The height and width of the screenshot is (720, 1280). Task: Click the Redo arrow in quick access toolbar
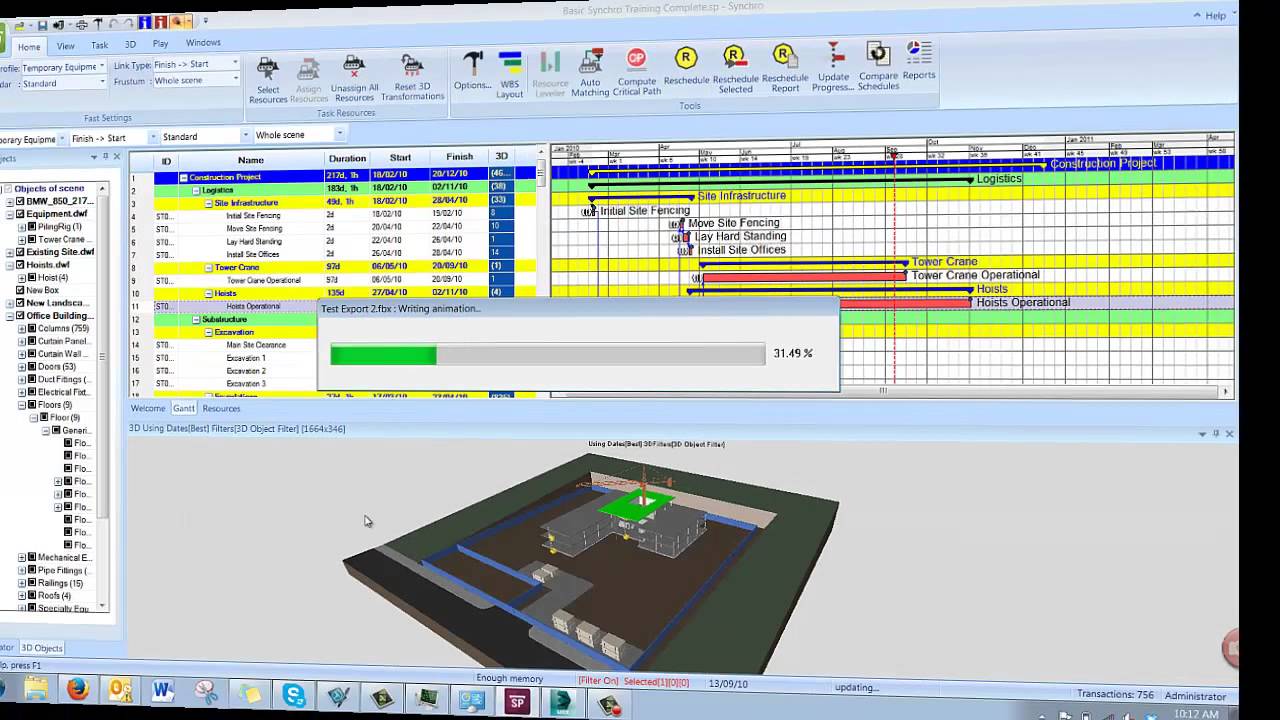tap(130, 22)
